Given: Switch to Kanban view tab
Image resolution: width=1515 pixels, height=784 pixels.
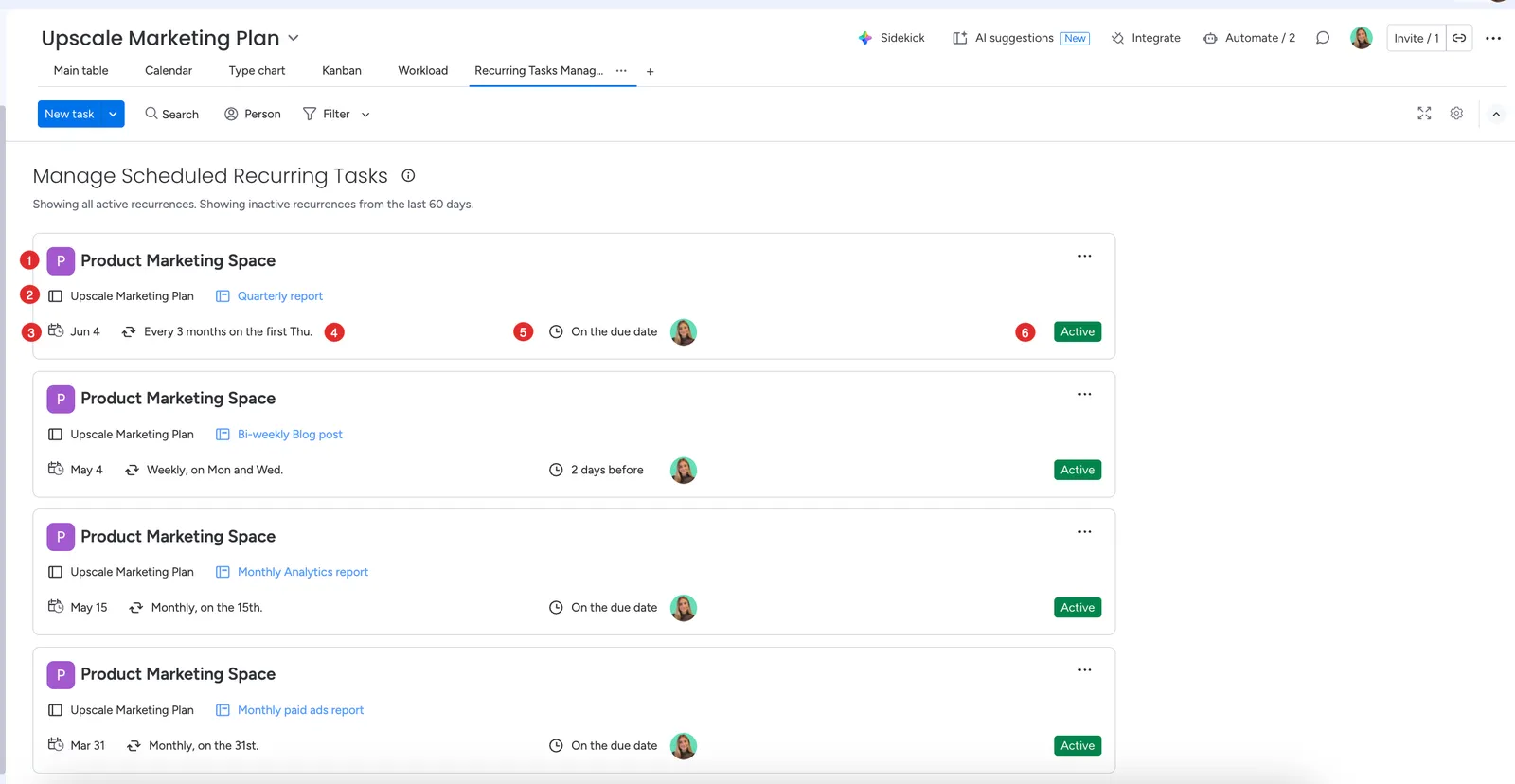Looking at the screenshot, I should click(342, 70).
